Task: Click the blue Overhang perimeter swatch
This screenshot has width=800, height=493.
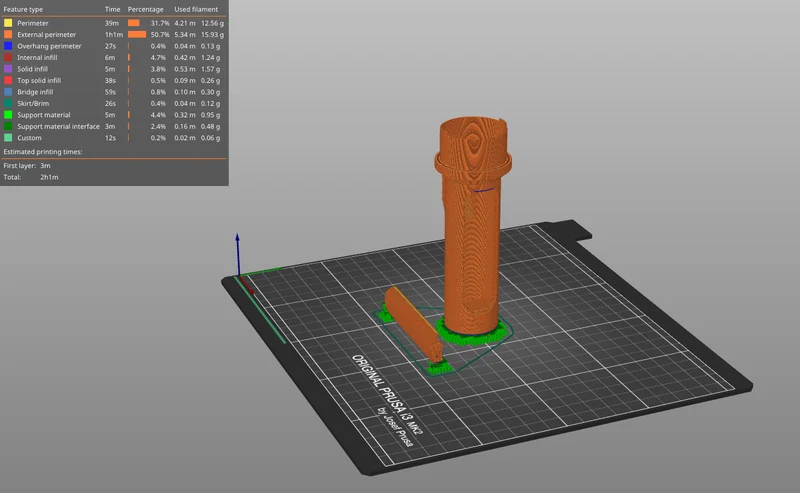Action: tap(8, 46)
